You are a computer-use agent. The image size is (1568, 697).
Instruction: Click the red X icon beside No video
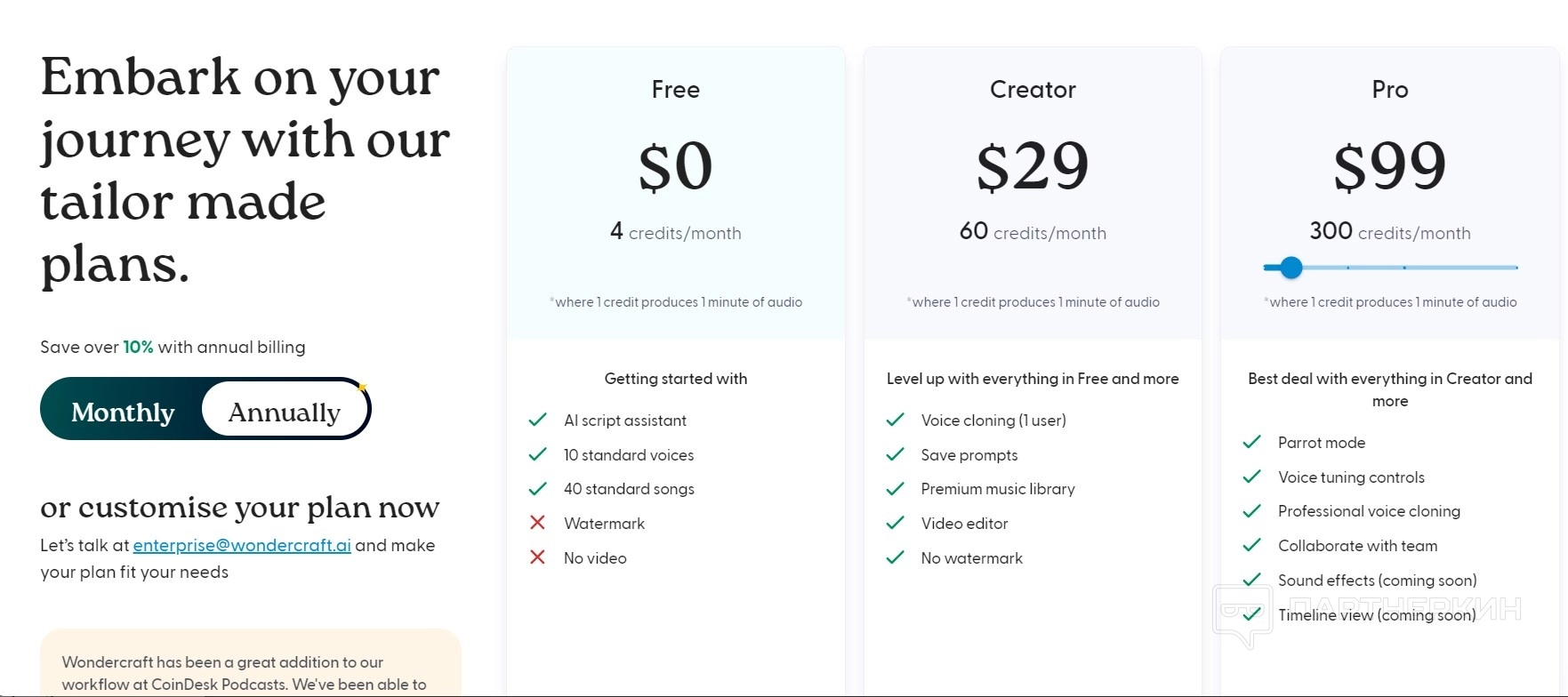537,557
